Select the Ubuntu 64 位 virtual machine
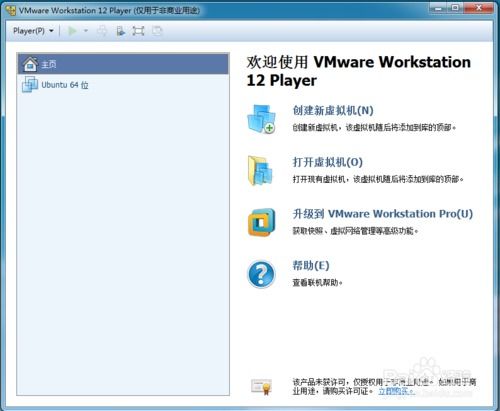Screen dimensions: 500x411 (123, 85)
